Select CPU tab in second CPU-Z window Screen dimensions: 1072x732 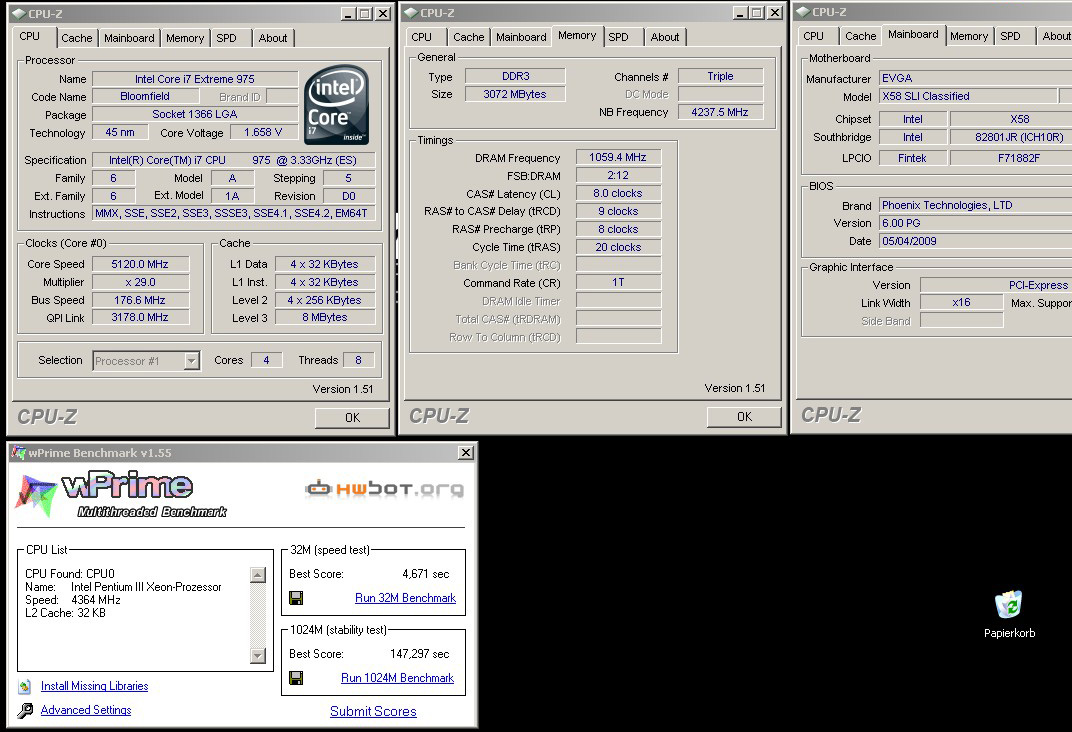pos(422,37)
